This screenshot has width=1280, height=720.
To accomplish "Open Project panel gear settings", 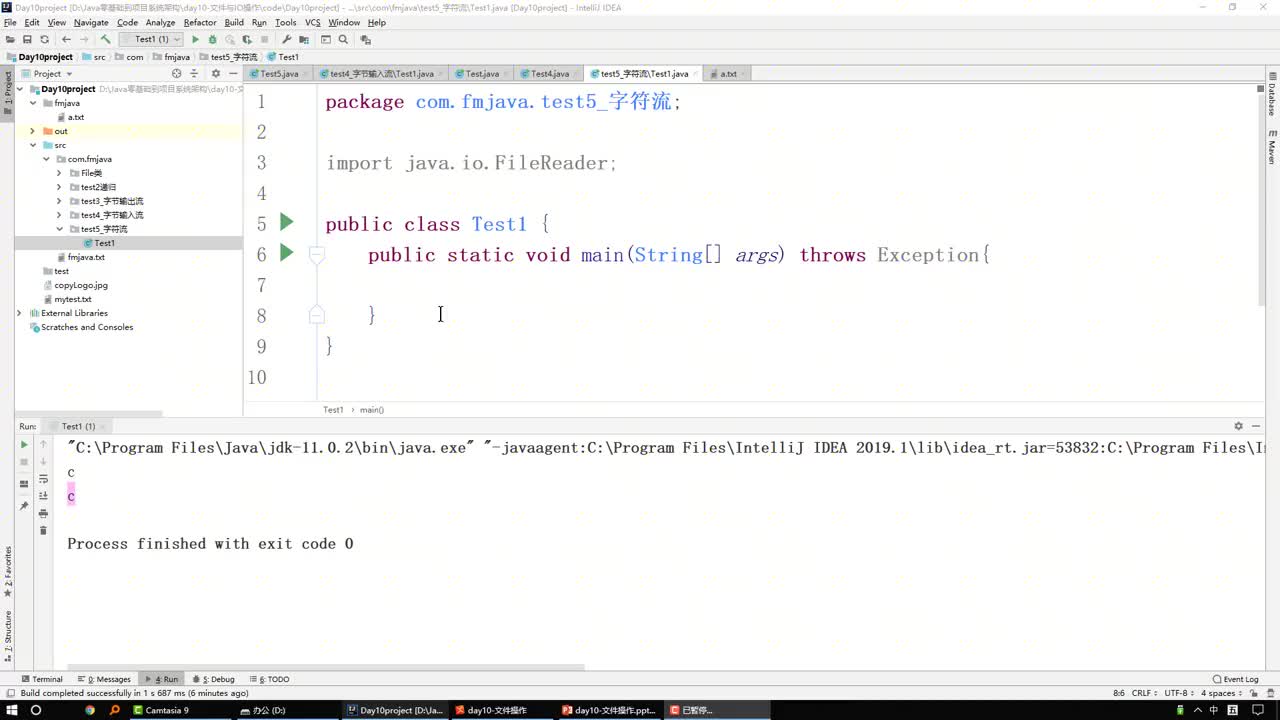I will [215, 74].
